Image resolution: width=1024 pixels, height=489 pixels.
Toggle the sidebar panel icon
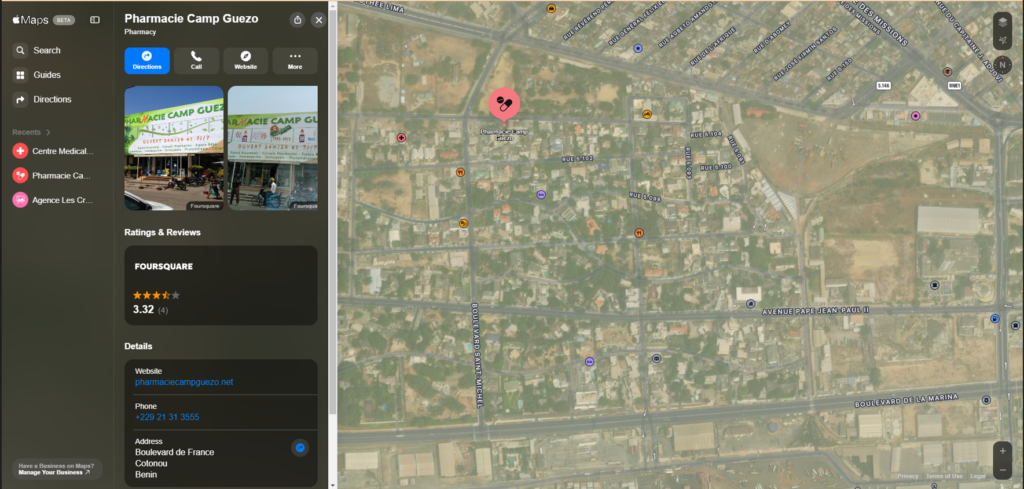point(95,19)
